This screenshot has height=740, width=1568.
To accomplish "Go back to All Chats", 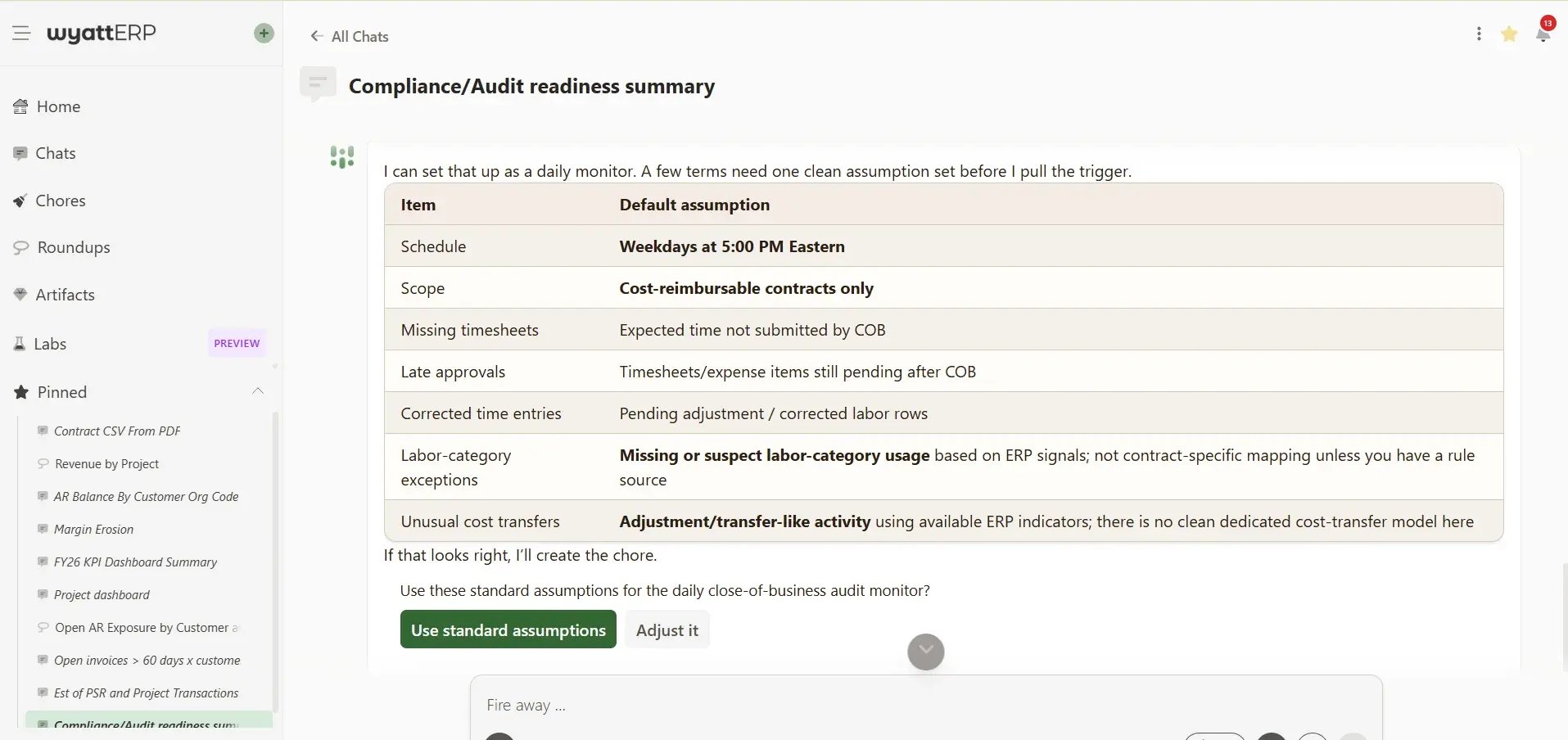I will coord(350,36).
